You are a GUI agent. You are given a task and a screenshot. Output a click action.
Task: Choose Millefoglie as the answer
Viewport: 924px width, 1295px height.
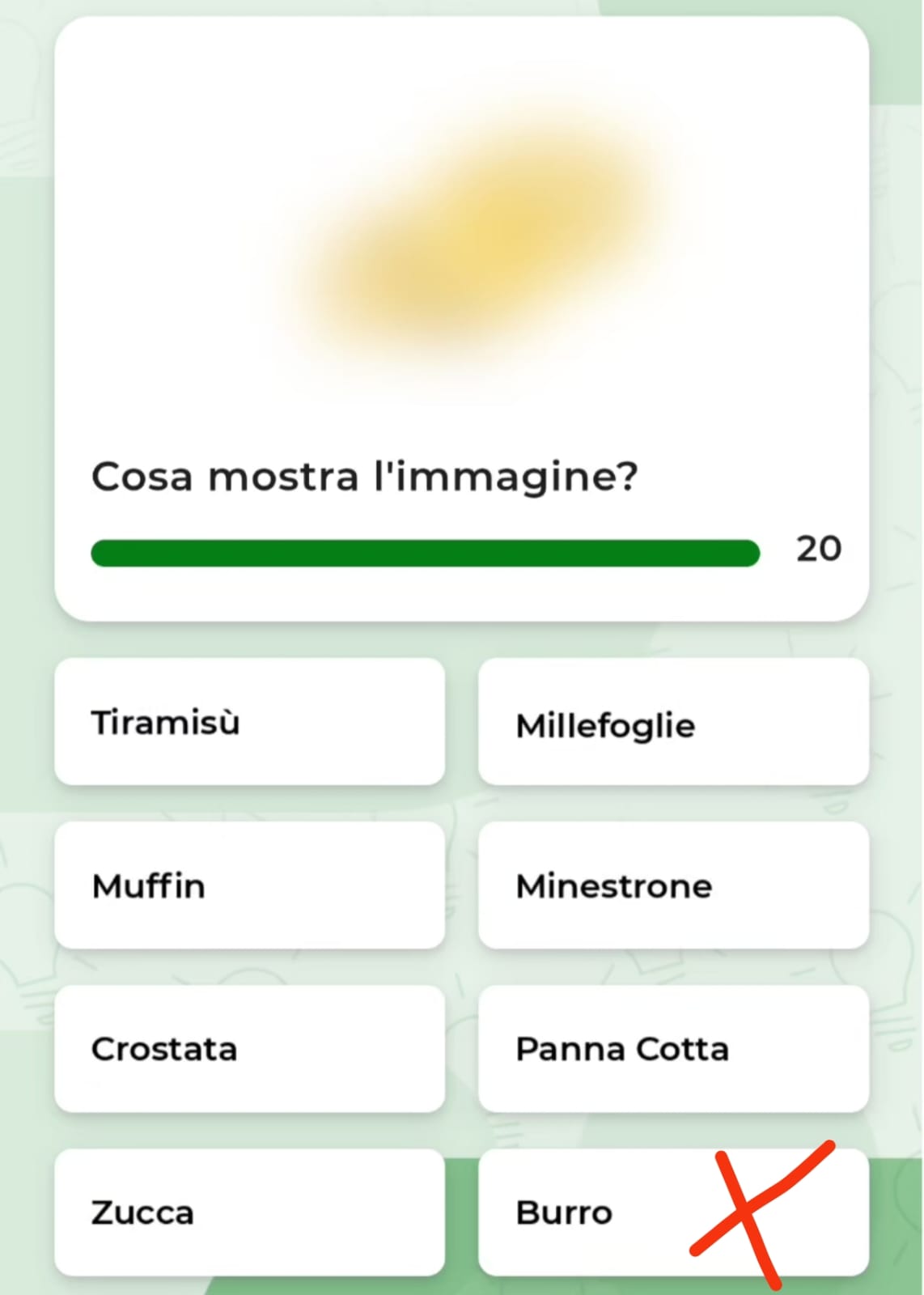673,724
